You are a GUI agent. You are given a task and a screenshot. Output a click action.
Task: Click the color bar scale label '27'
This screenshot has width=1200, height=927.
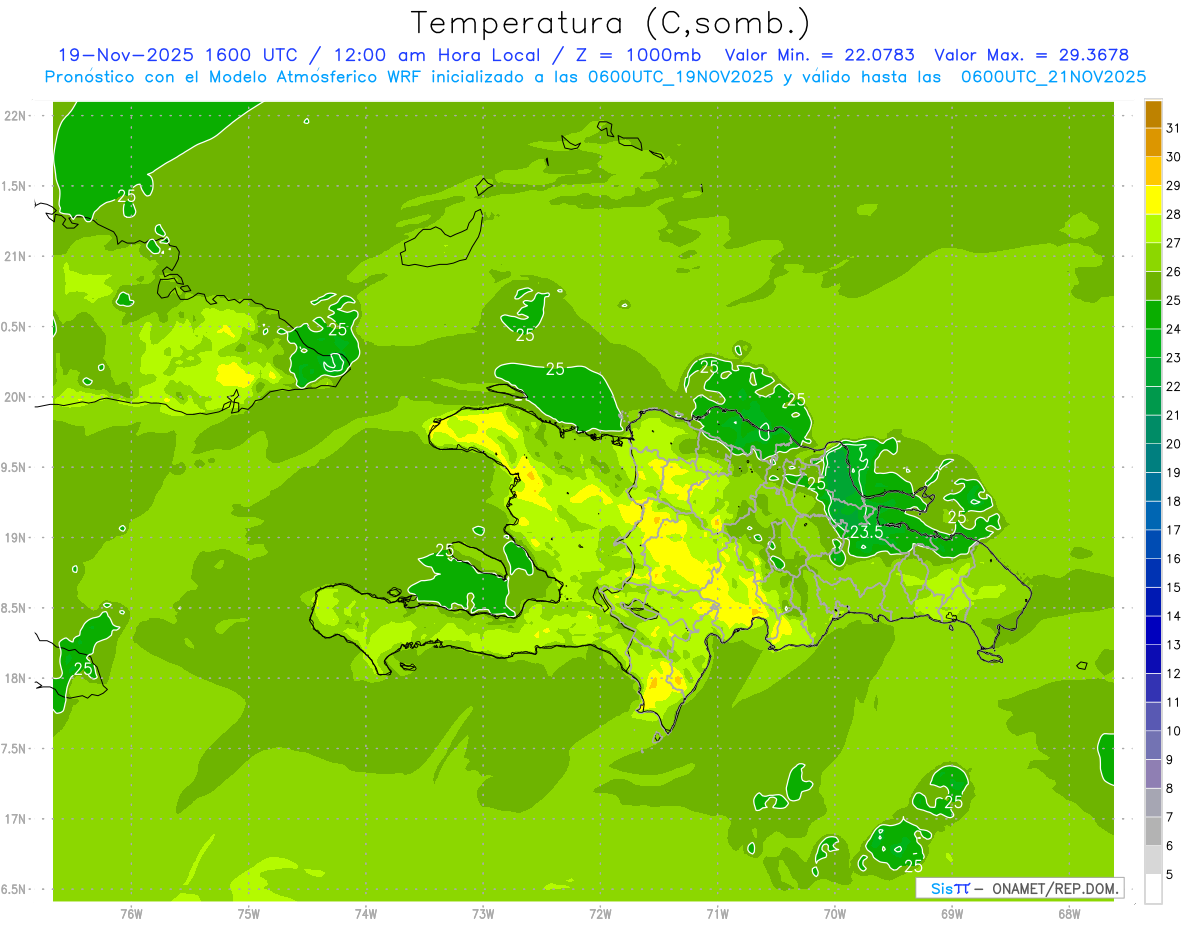tap(1174, 243)
